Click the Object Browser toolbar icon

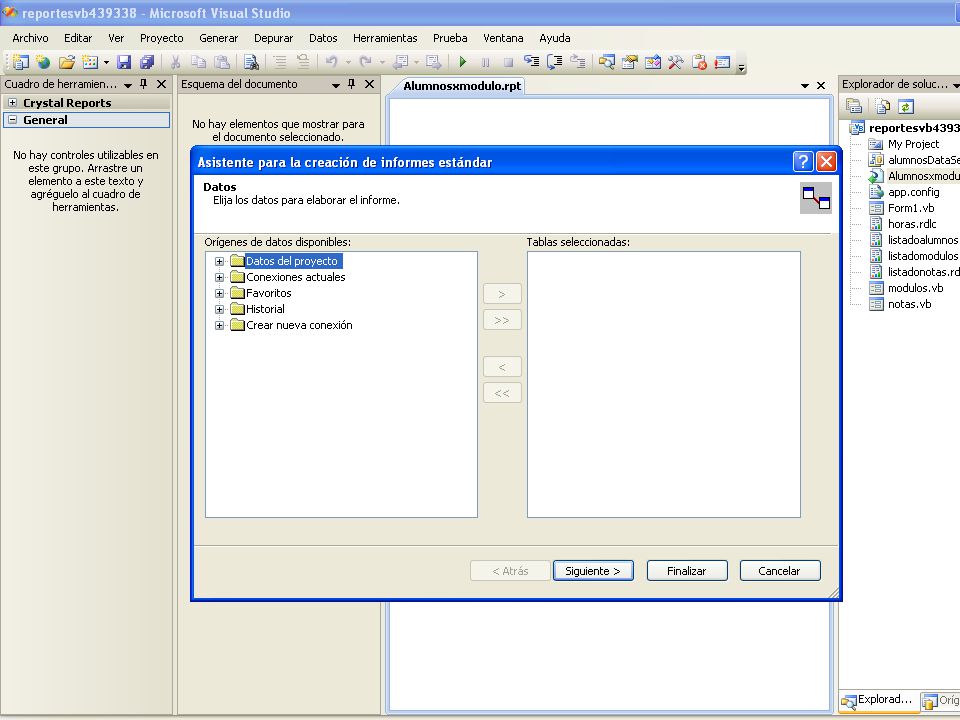(653, 62)
